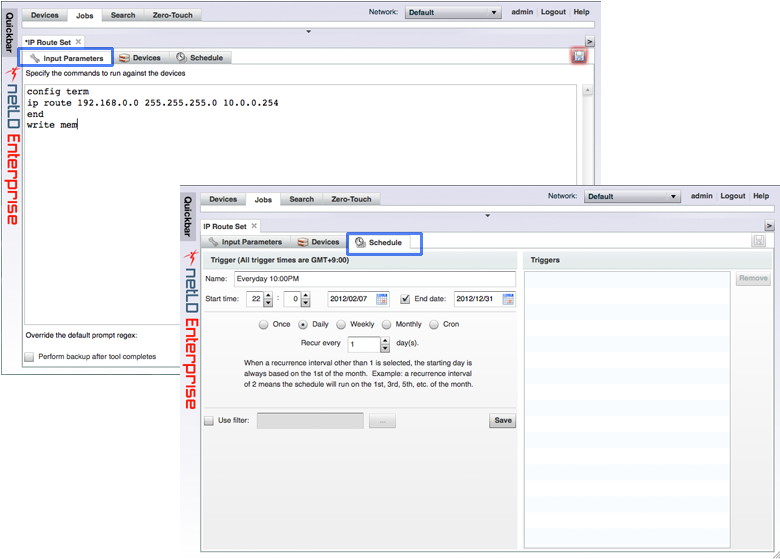Image resolution: width=780 pixels, height=559 pixels.
Task: Select the Cron recurrence option
Action: coord(434,325)
